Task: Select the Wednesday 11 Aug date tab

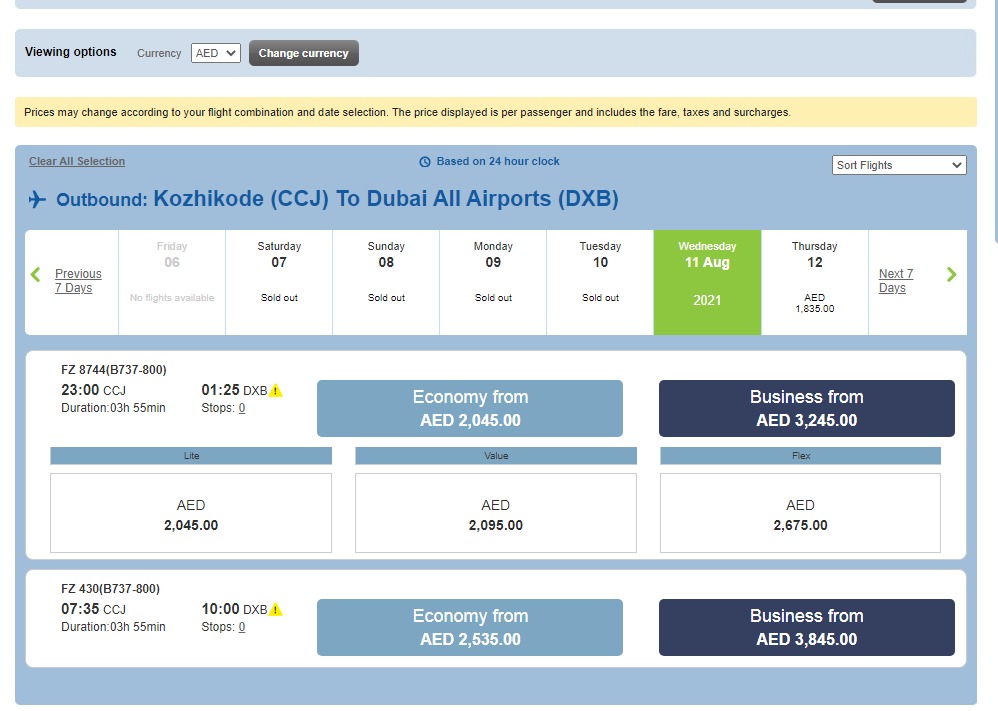Action: tap(707, 282)
